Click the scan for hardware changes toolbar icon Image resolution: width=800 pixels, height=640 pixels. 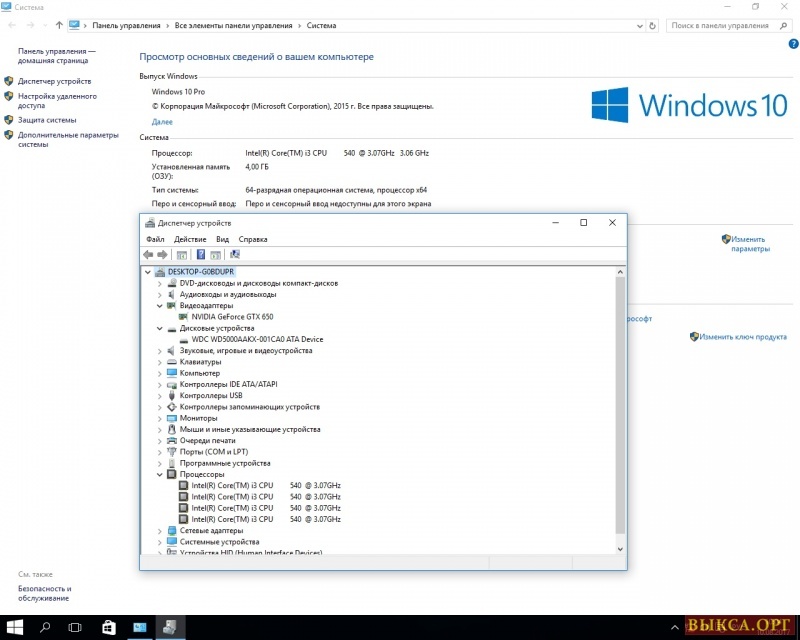point(234,255)
